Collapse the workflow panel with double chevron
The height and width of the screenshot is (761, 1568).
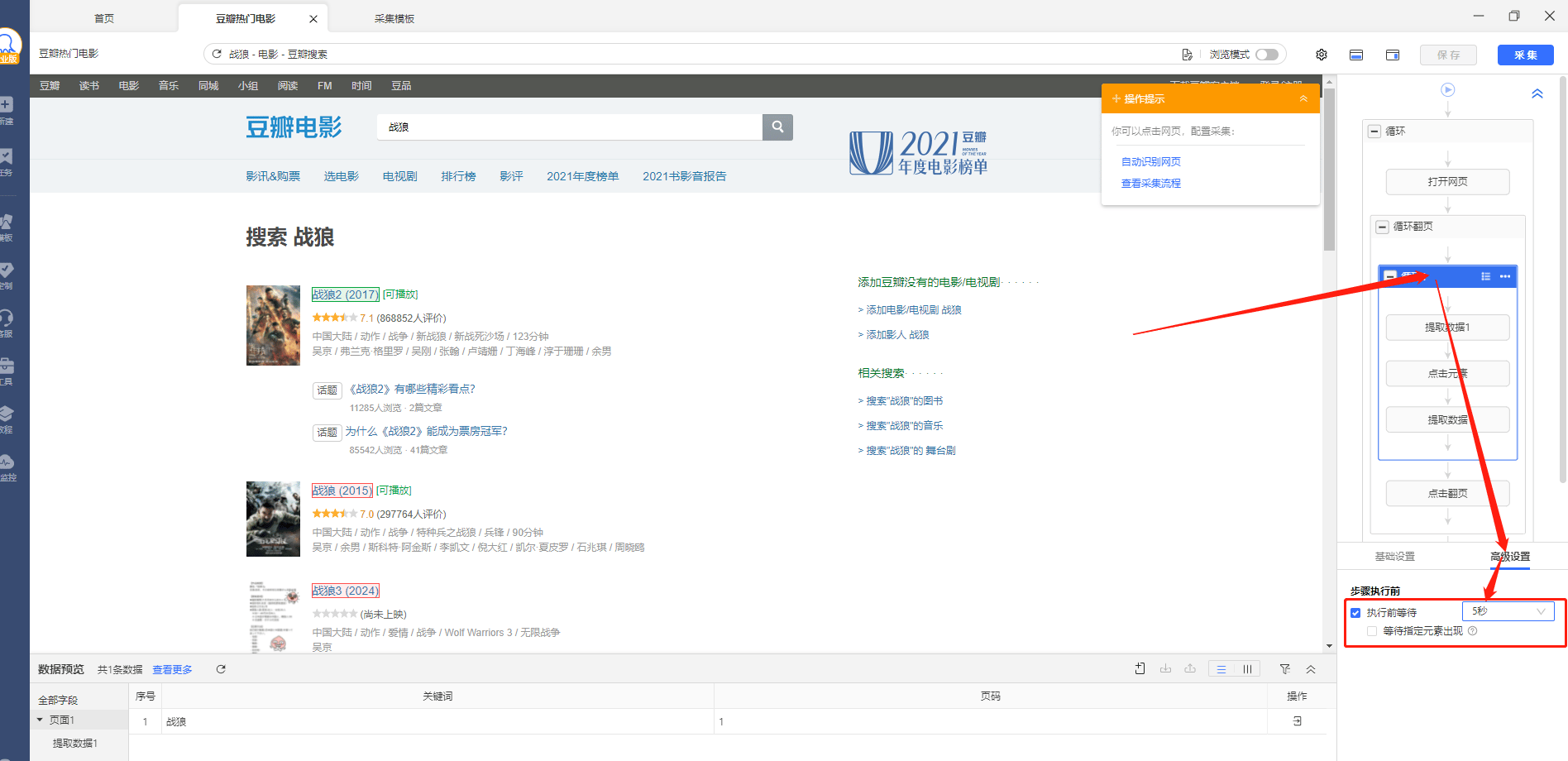[1537, 93]
